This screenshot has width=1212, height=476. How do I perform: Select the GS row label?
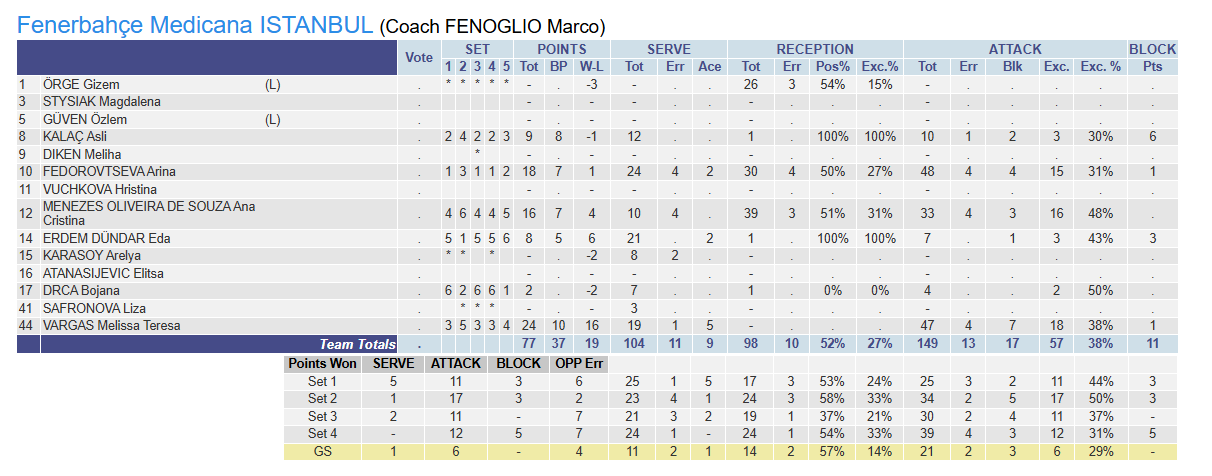pyautogui.click(x=322, y=451)
